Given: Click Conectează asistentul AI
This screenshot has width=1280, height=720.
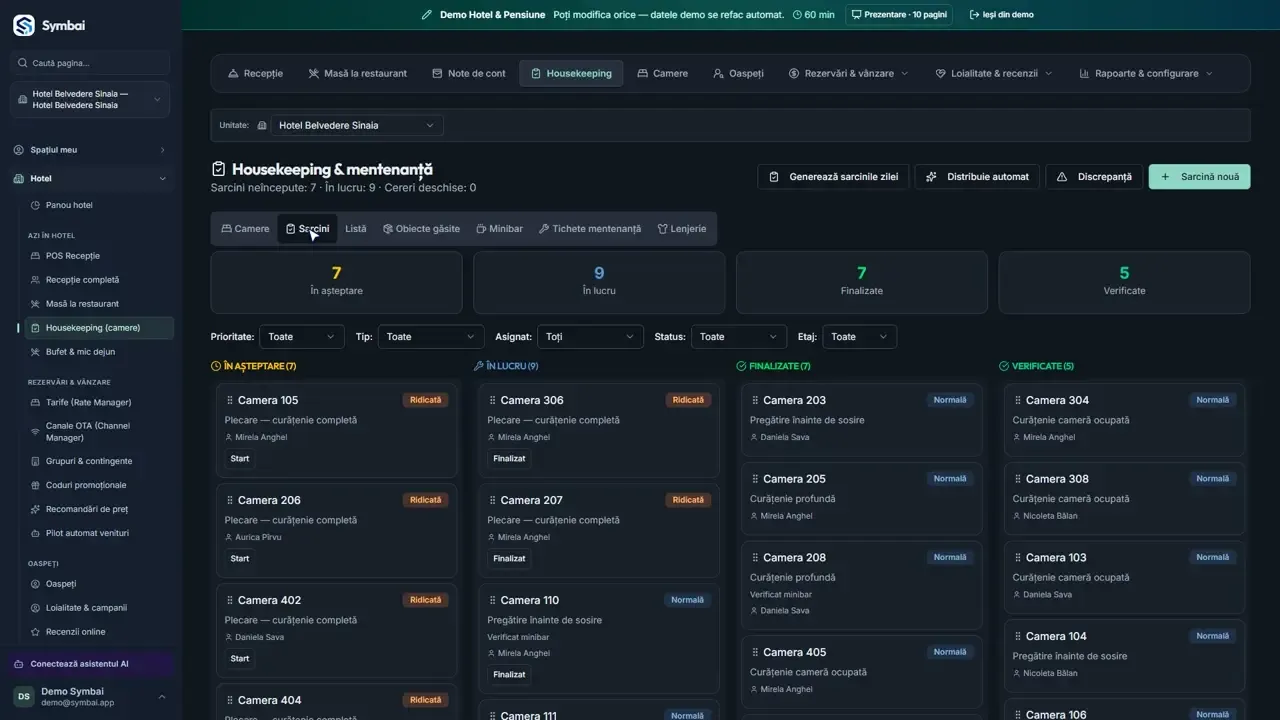Looking at the screenshot, I should point(90,664).
